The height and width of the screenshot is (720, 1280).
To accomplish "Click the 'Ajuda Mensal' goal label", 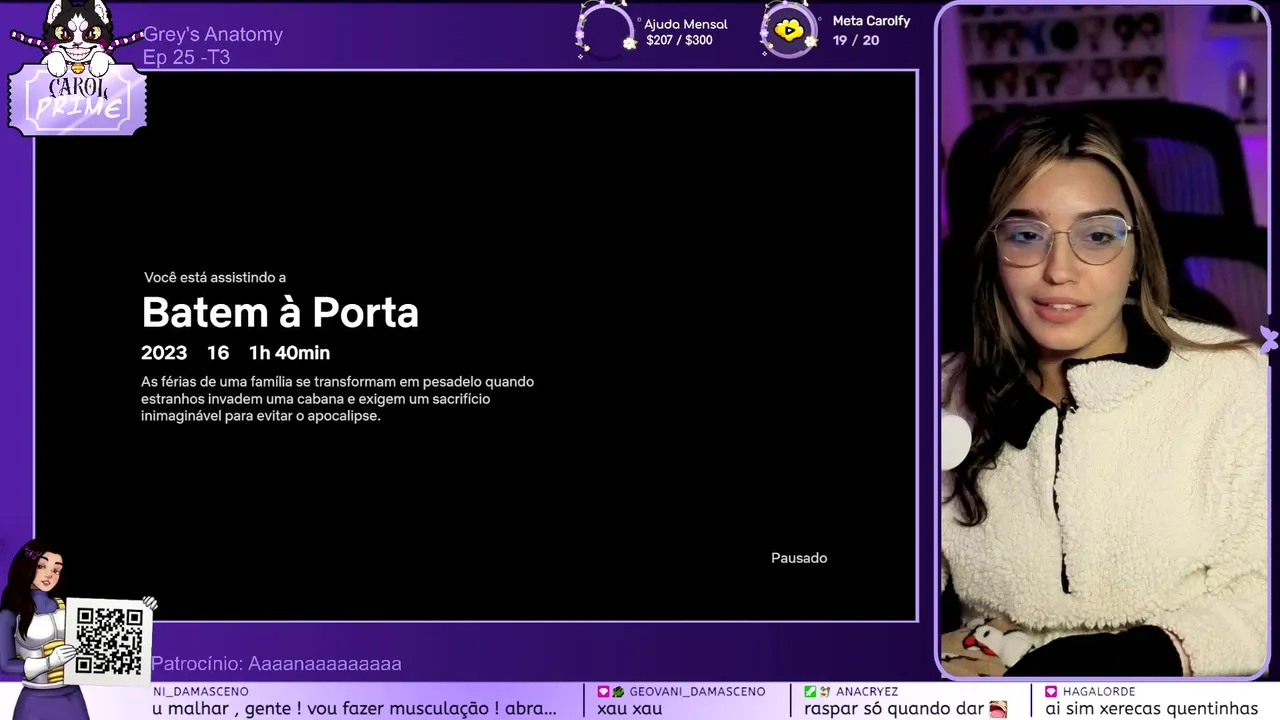I will (x=685, y=24).
